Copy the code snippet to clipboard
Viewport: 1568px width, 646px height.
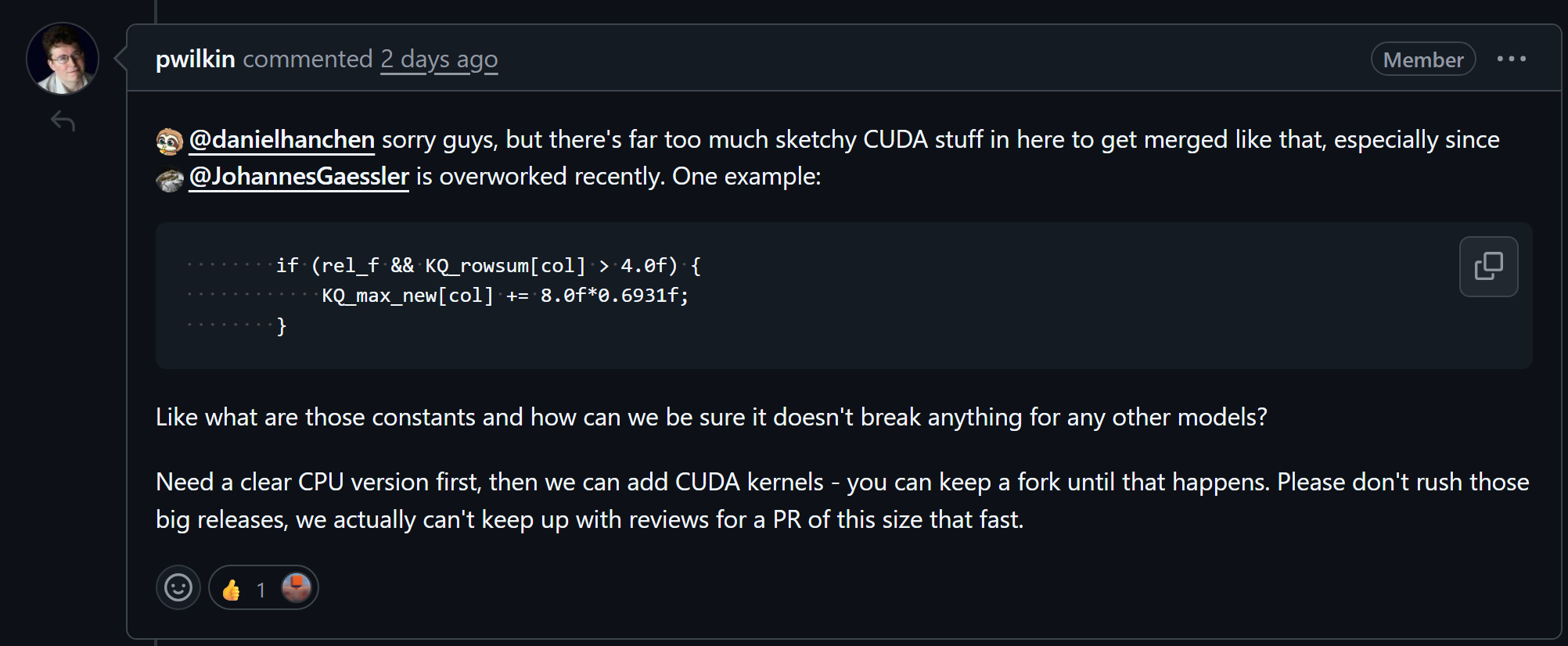[1488, 267]
